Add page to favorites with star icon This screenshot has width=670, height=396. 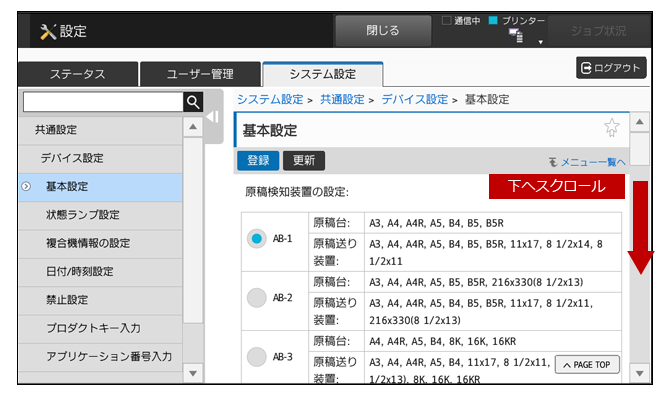[x=611, y=127]
